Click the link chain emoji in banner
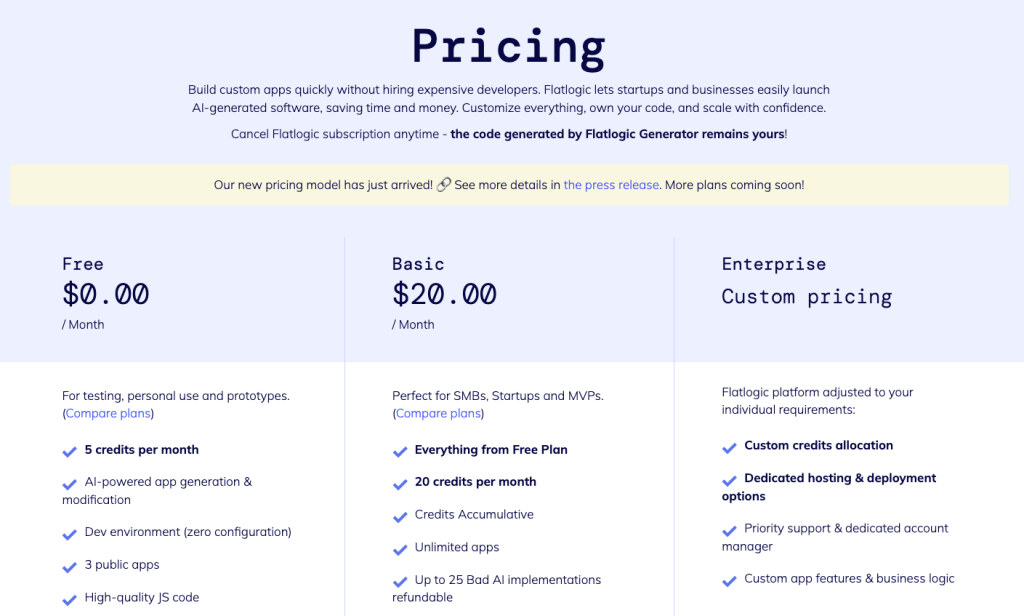Screen dimensions: 1024x616 [443, 185]
